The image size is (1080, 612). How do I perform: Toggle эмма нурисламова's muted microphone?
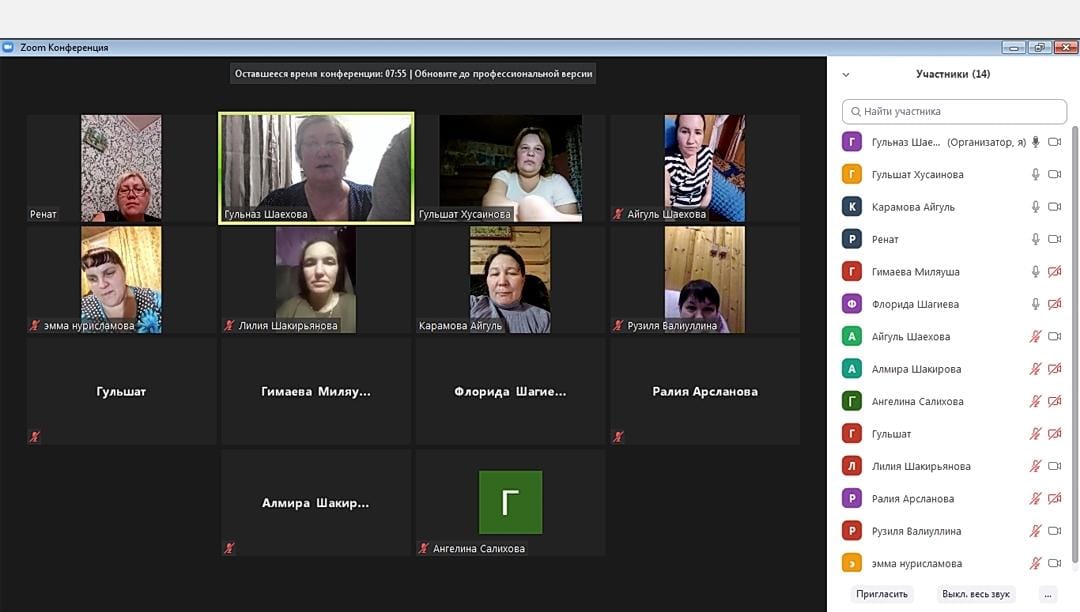click(1036, 563)
